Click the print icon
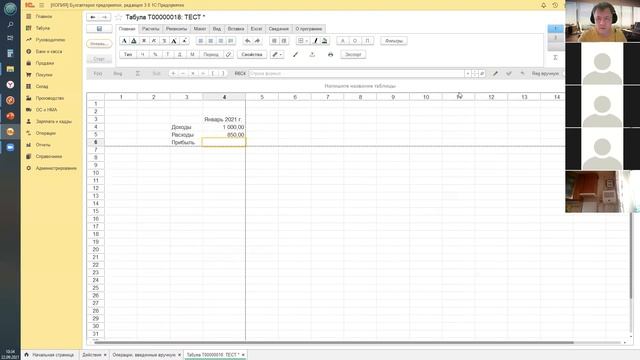 coord(331,54)
